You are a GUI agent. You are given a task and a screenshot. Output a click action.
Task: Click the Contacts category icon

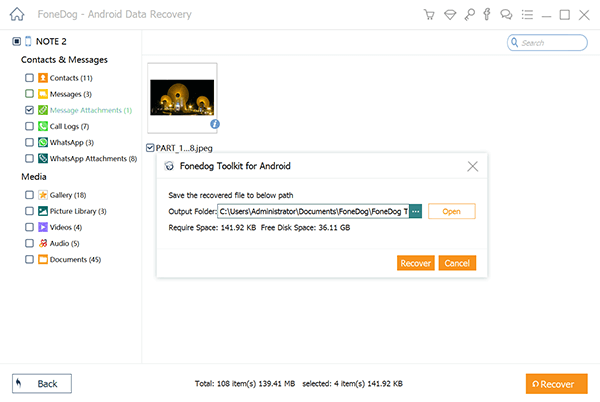click(43, 78)
